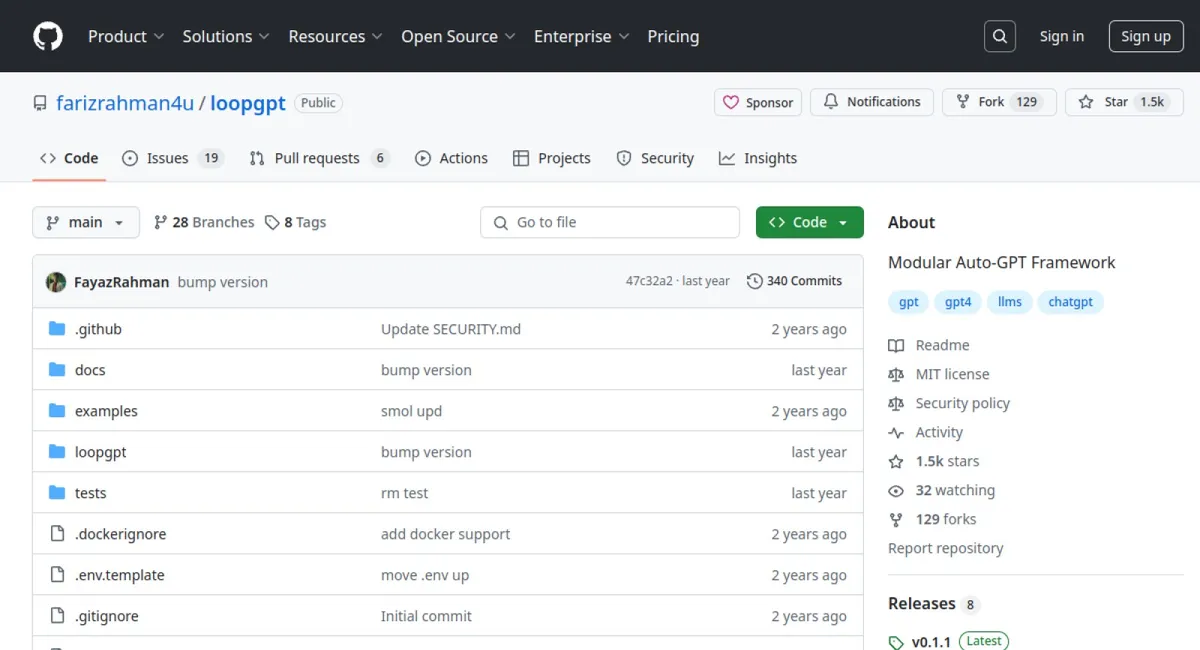Switch to the Code tab
This screenshot has height=650, width=1200.
(69, 158)
